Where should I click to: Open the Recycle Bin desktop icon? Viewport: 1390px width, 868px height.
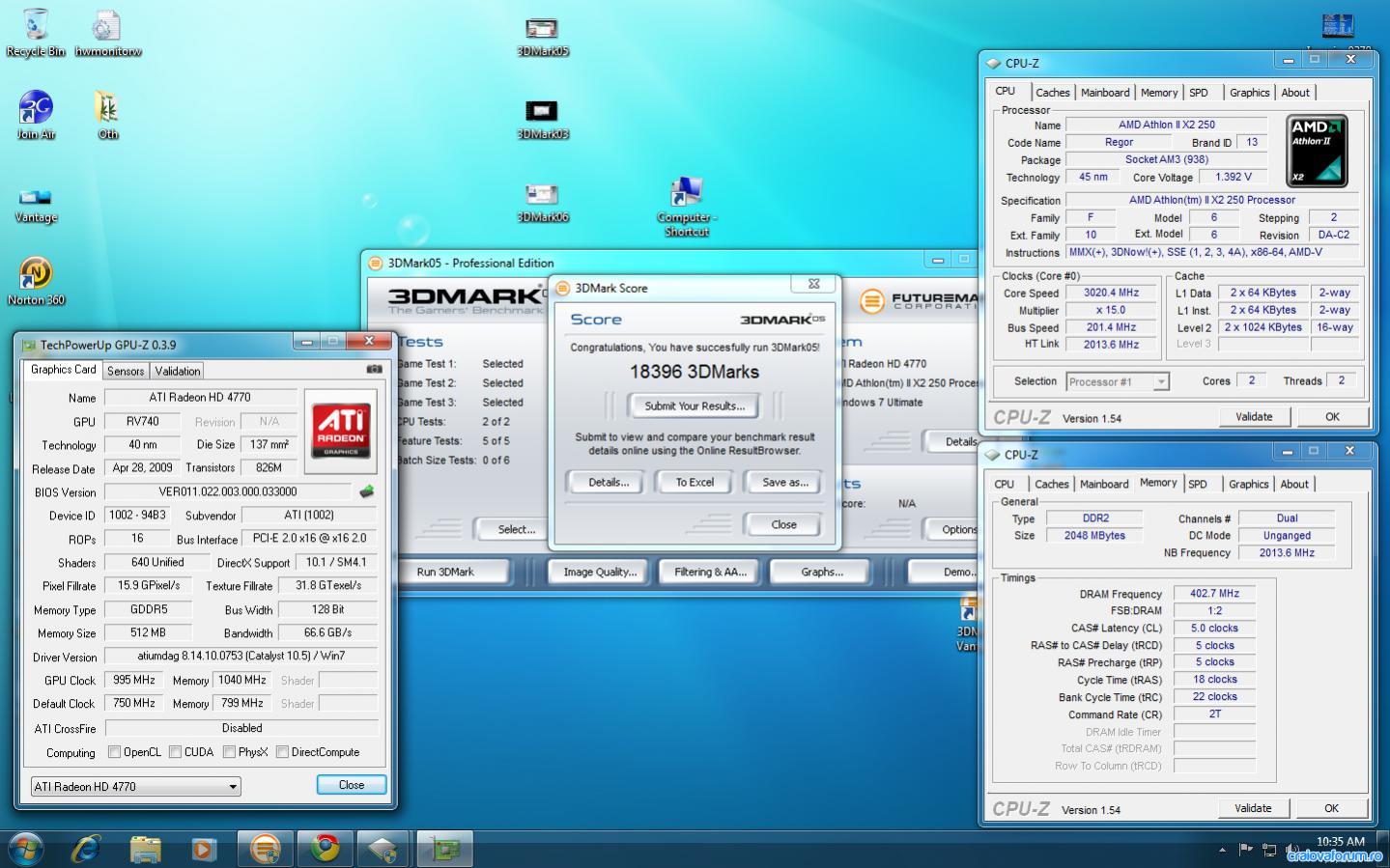pos(36,33)
